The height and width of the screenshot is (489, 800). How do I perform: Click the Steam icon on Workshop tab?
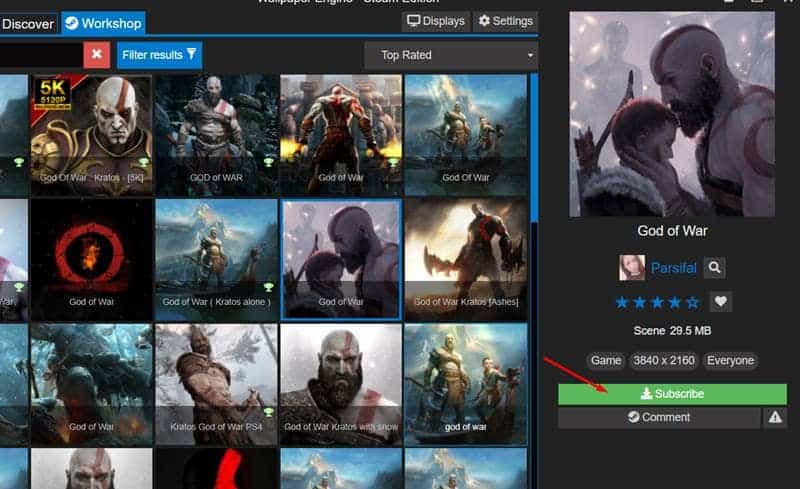(x=72, y=23)
